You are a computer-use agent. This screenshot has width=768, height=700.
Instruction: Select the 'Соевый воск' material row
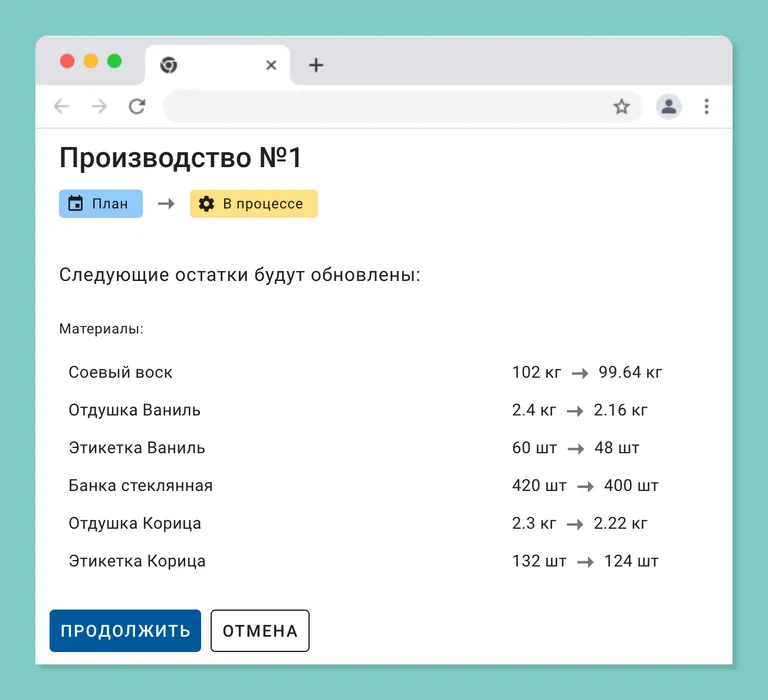pyautogui.click(x=365, y=372)
